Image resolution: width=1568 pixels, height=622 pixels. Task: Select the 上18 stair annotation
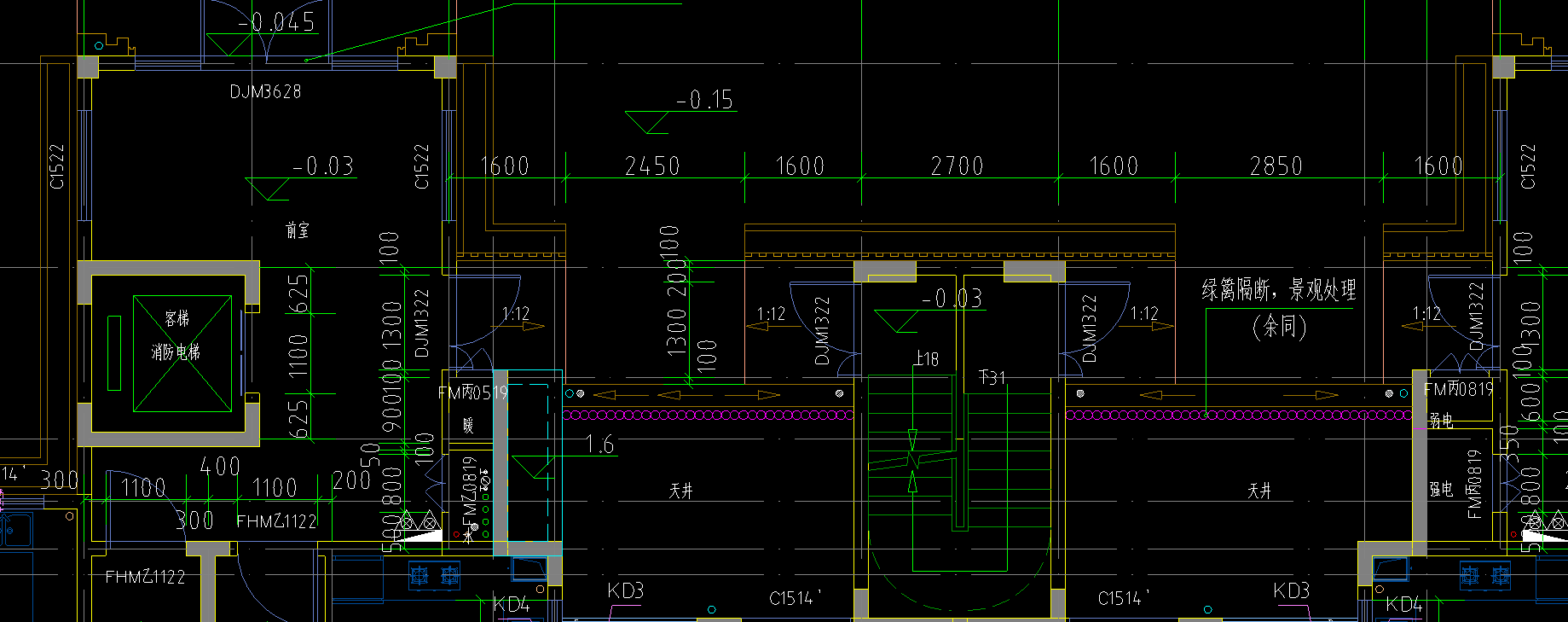(x=927, y=359)
